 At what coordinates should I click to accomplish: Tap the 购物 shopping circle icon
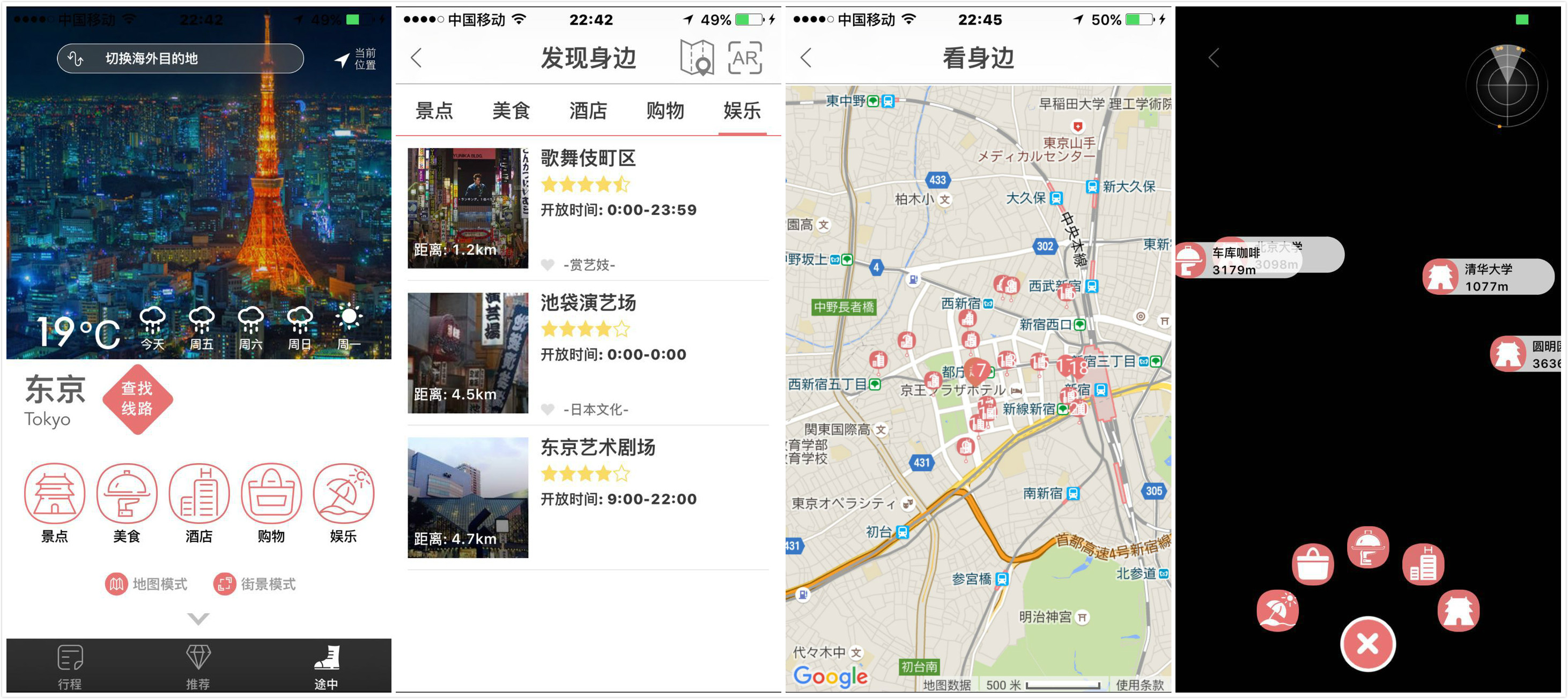pyautogui.click(x=271, y=493)
